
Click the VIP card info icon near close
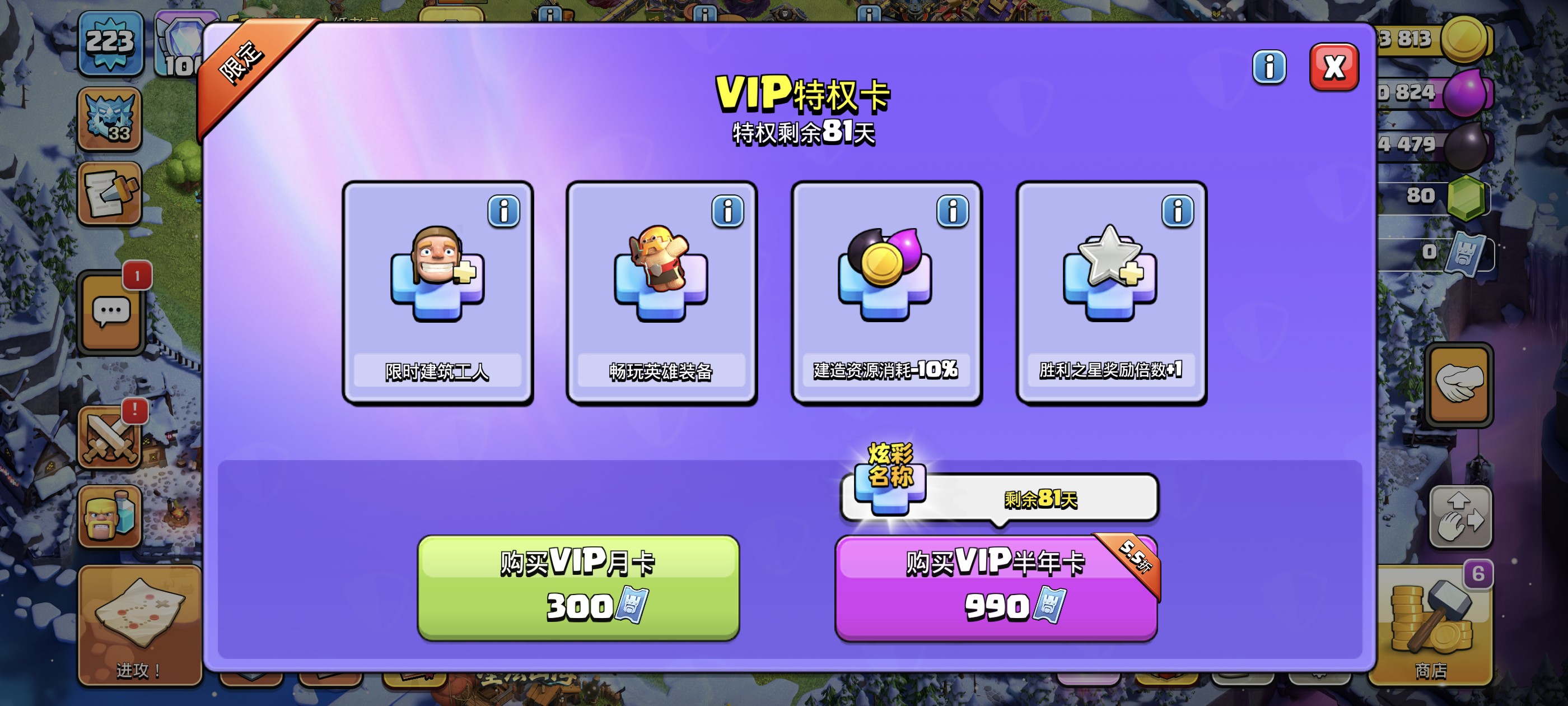pos(1269,67)
